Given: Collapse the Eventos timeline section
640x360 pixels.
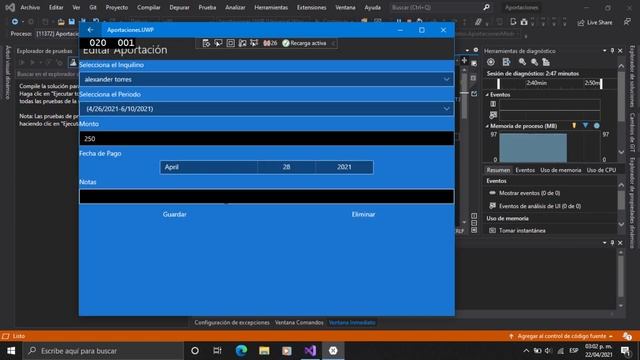Looking at the screenshot, I should (x=487, y=94).
